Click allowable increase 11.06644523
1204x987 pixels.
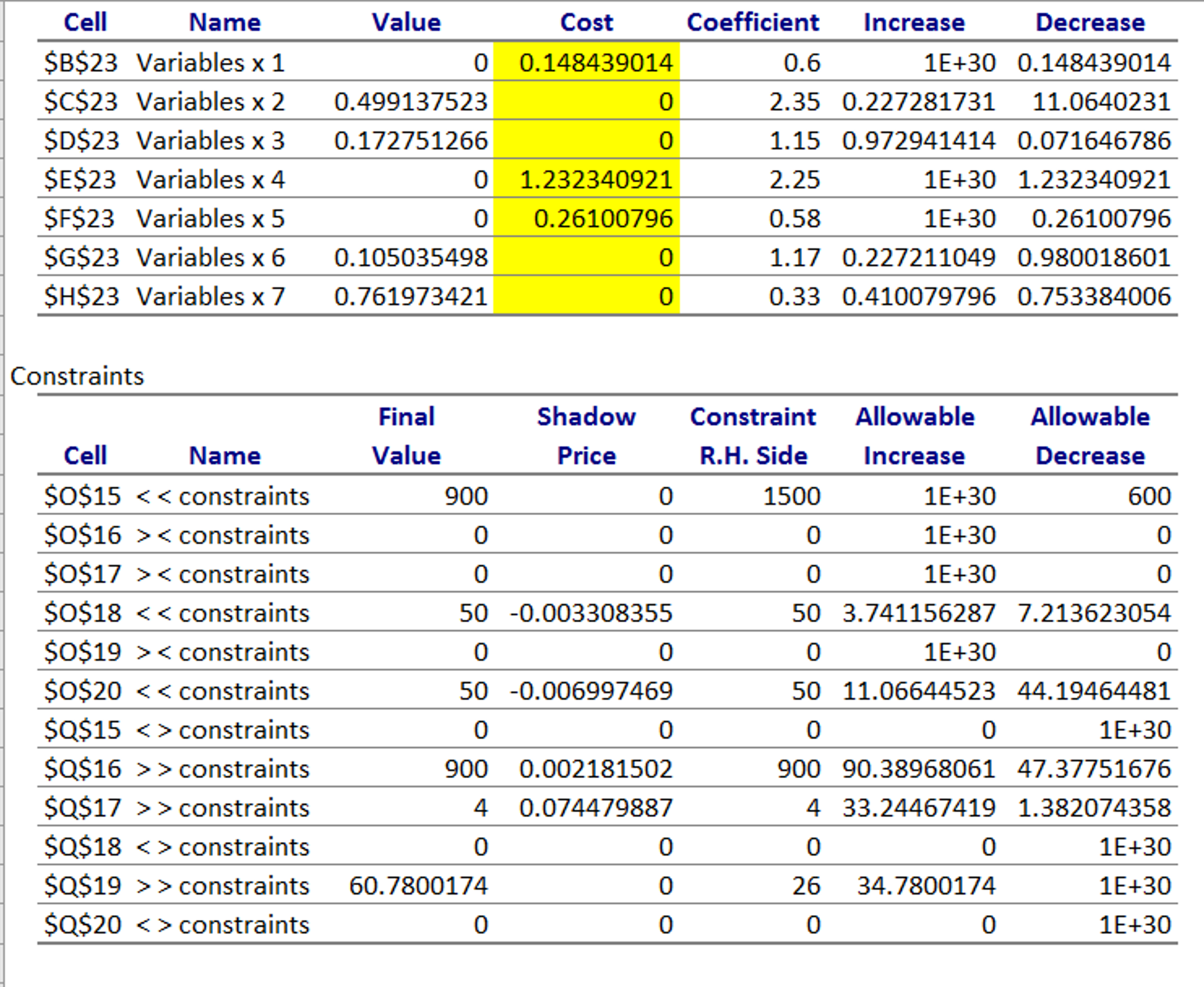pos(919,691)
